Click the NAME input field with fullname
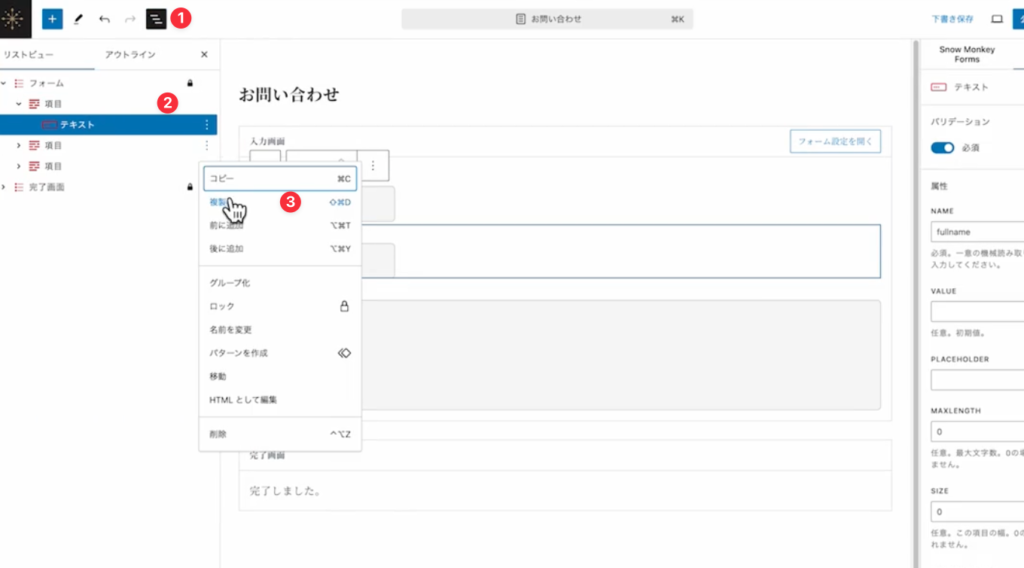 976,232
